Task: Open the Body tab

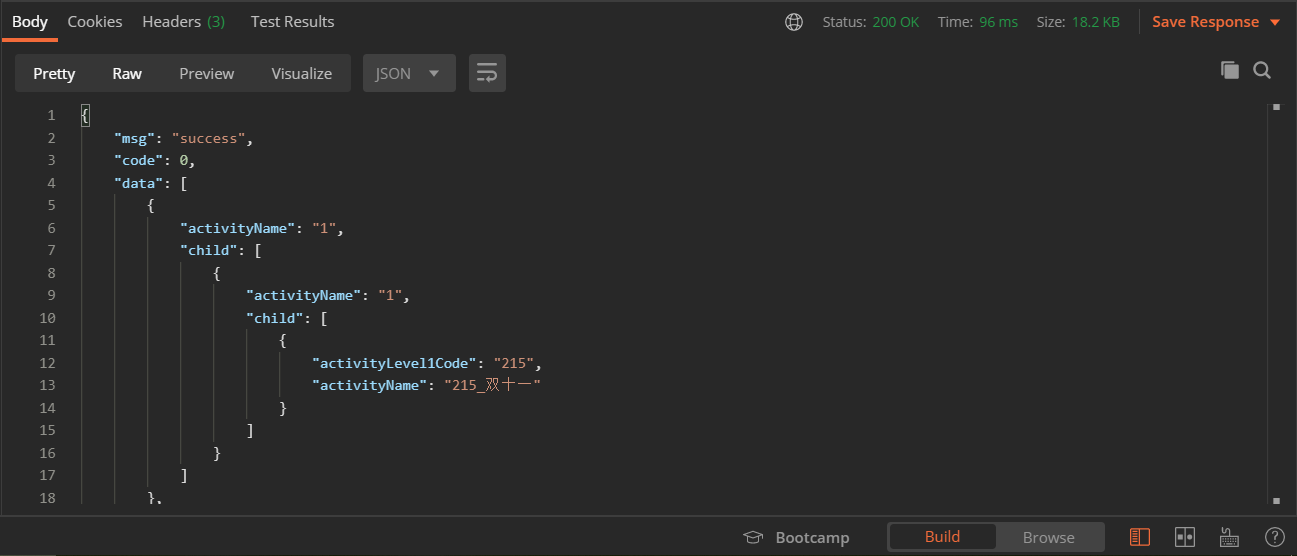Action: pos(30,21)
